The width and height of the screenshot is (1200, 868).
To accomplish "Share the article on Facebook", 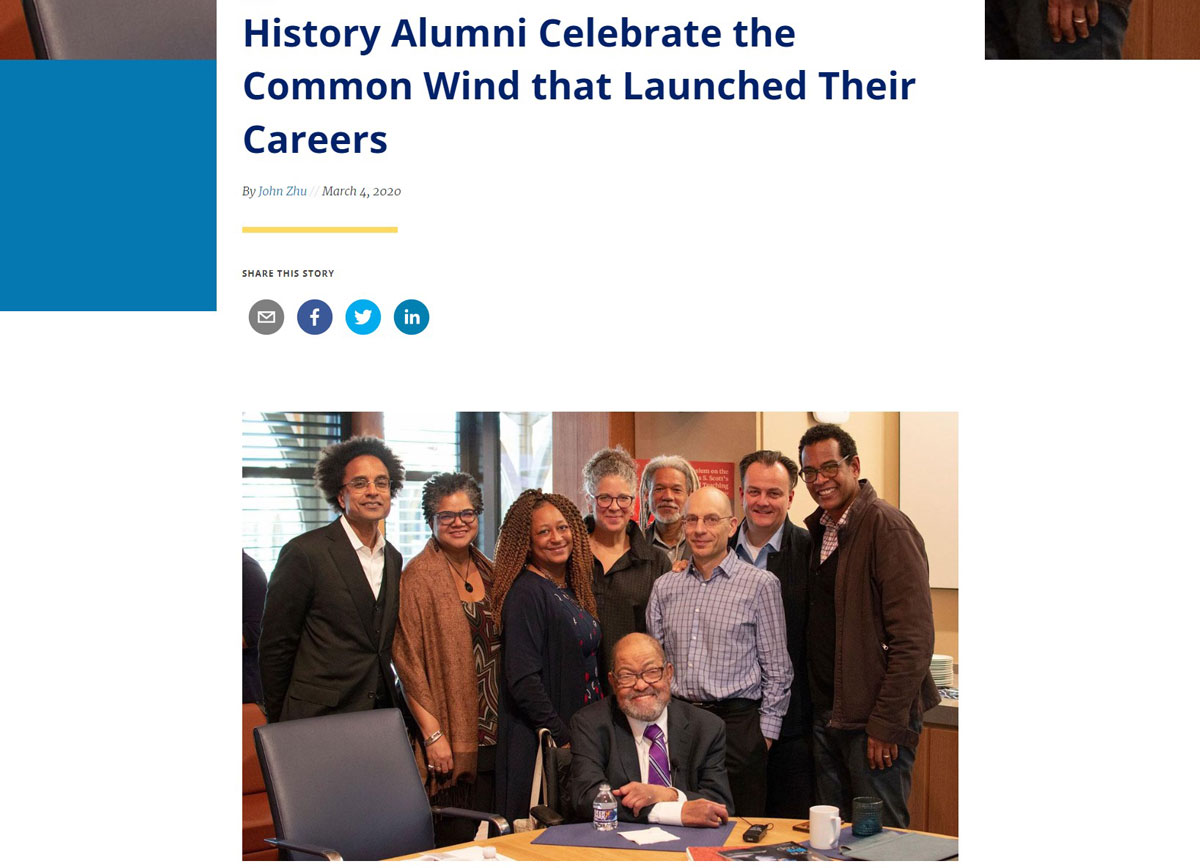I will tap(314, 317).
